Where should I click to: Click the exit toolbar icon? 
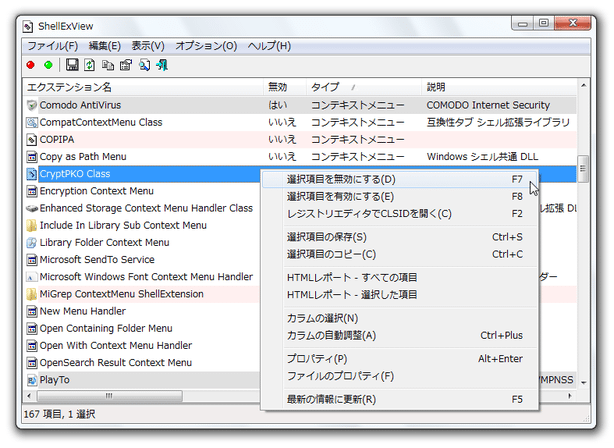click(x=162, y=65)
